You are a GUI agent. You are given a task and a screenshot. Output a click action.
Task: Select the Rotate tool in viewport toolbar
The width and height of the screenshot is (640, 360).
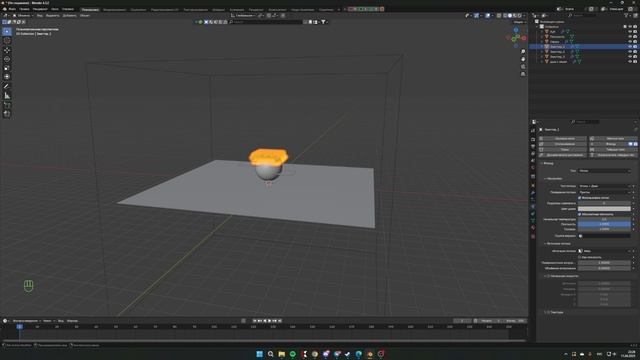coord(7,59)
